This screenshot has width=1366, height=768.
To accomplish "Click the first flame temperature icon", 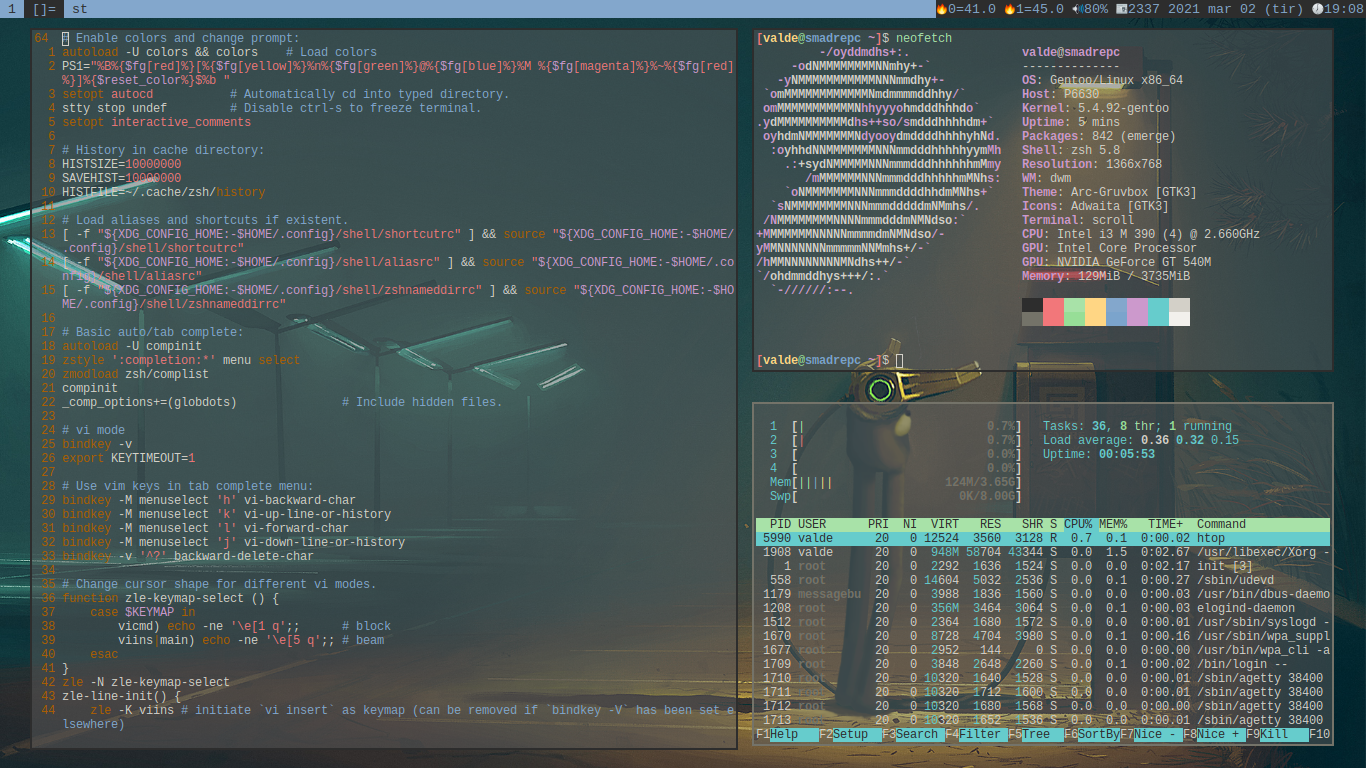I will point(941,9).
